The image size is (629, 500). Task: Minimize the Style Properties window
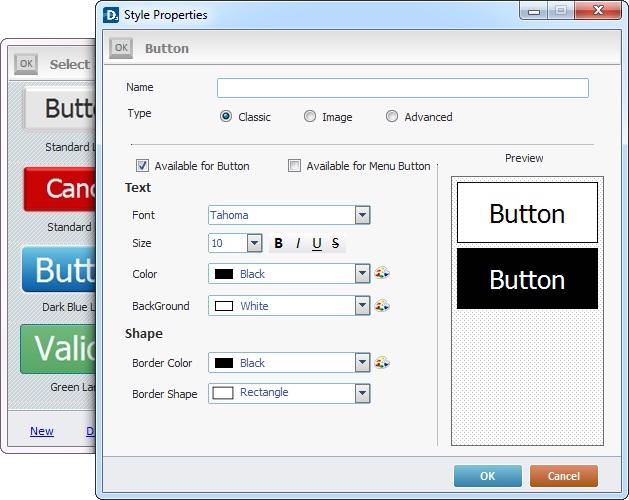click(x=533, y=11)
